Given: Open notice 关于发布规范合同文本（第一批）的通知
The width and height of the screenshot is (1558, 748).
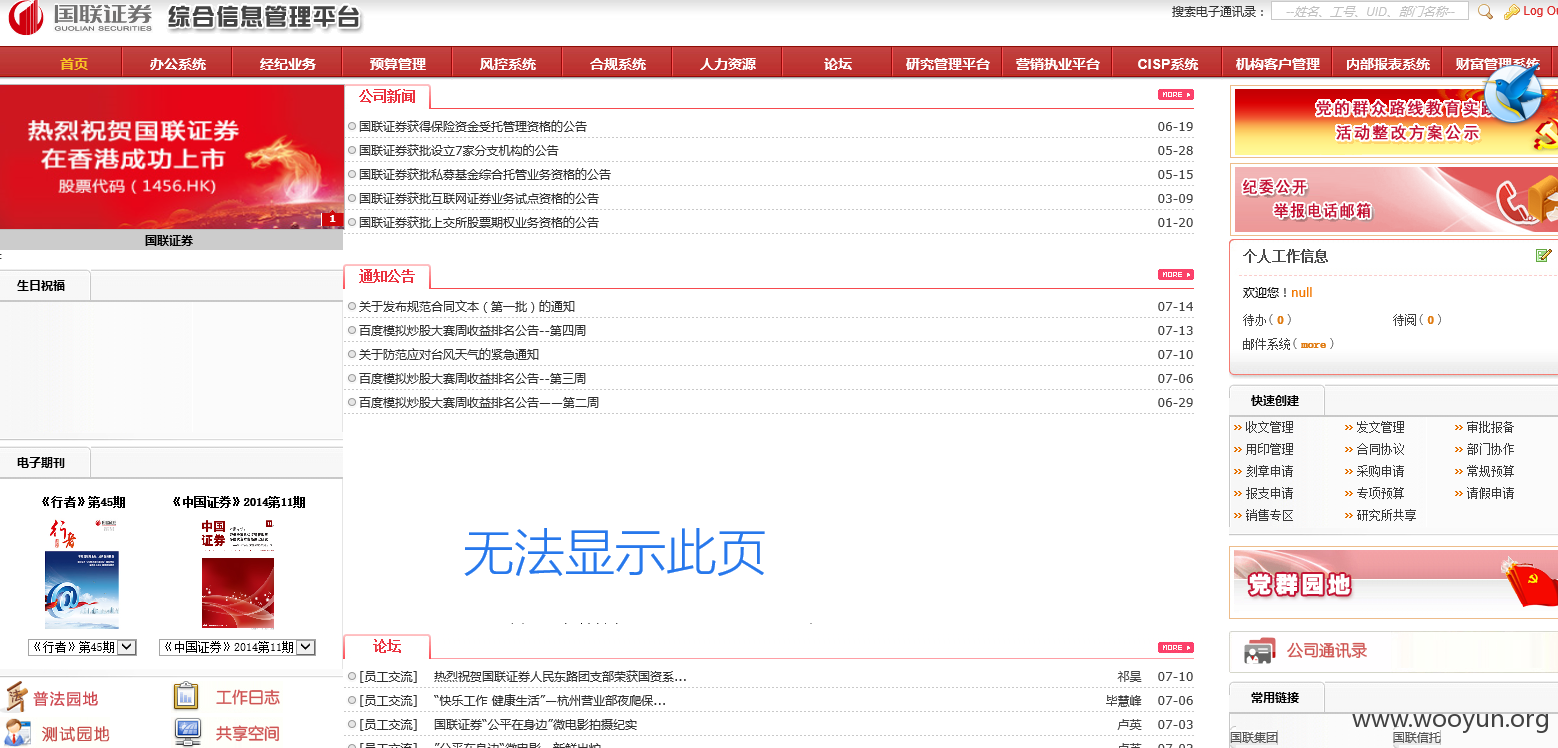Looking at the screenshot, I should [x=467, y=307].
